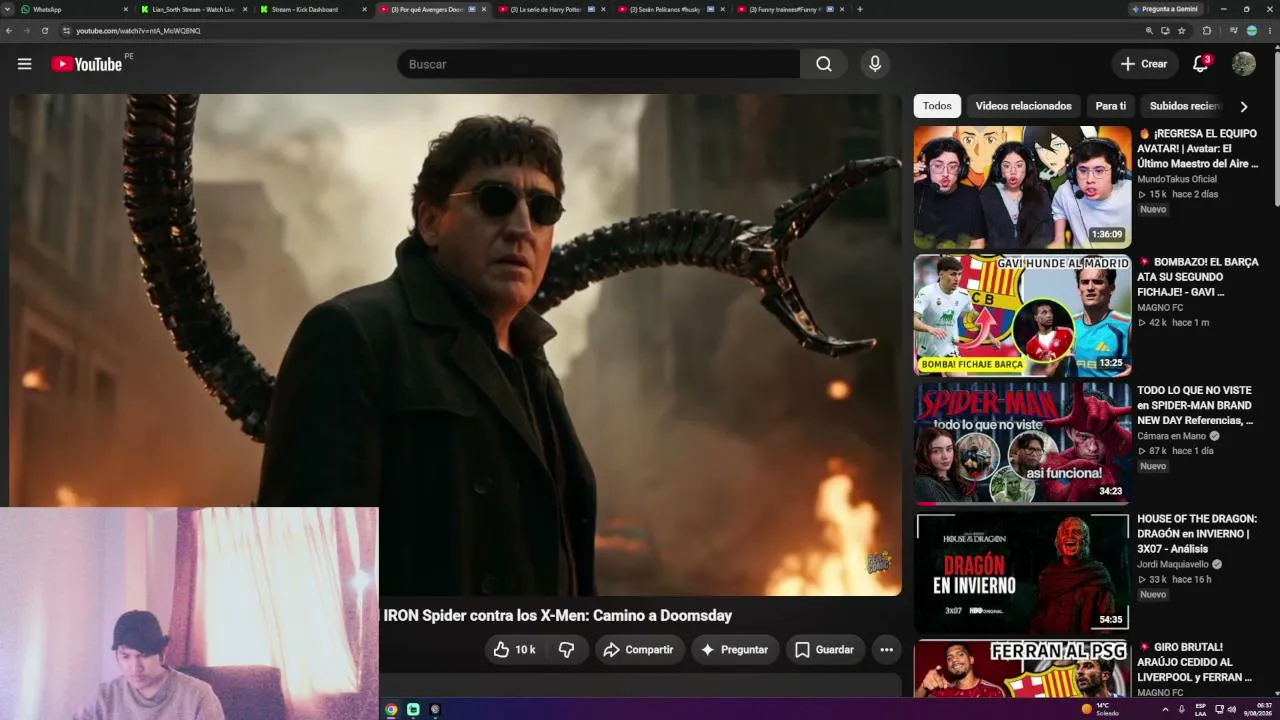Screen dimensions: 1280x720
Task: Open HOUSE OF THE DRAGON video title
Action: click(1197, 534)
